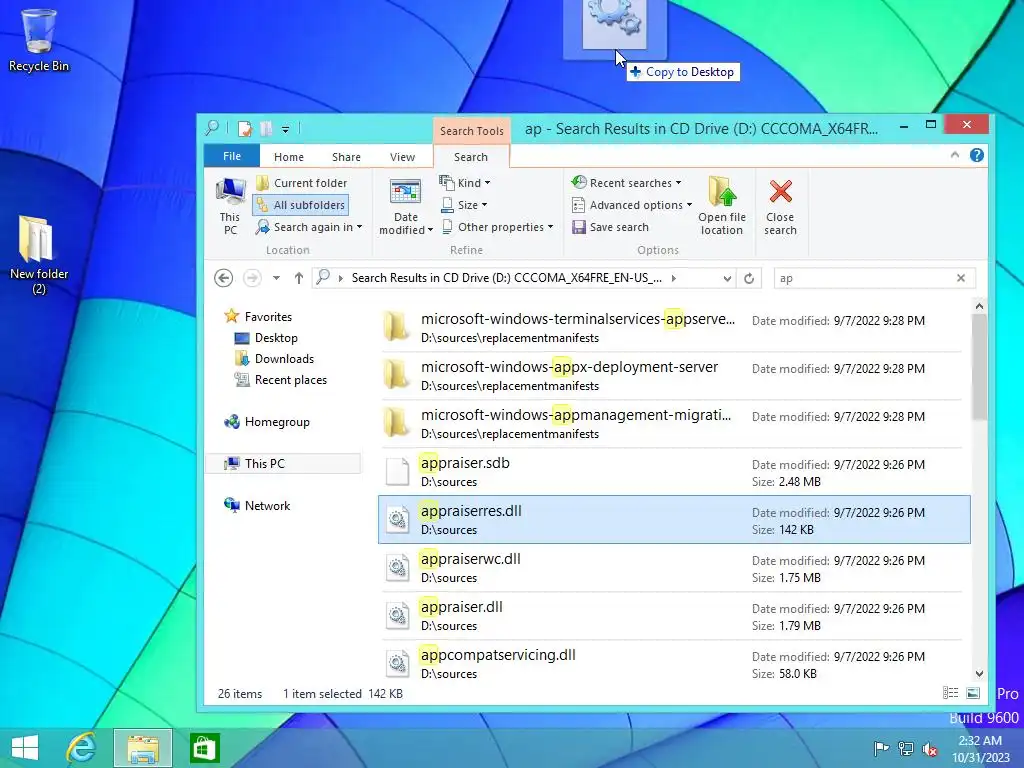Select New folder (2) on desktop
This screenshot has width=1024, height=768.
(x=39, y=255)
